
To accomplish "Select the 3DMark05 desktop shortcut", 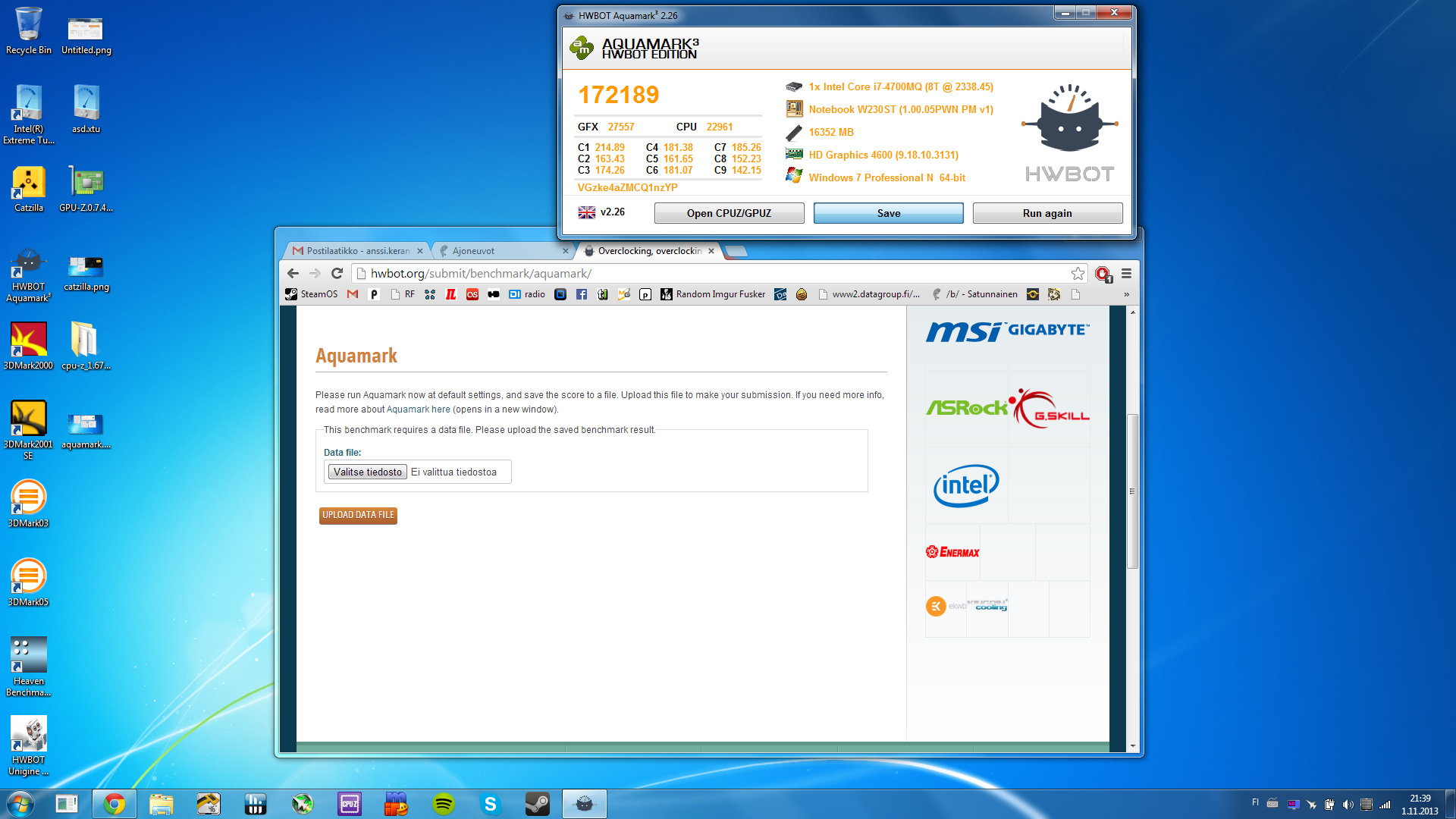I will click(29, 582).
